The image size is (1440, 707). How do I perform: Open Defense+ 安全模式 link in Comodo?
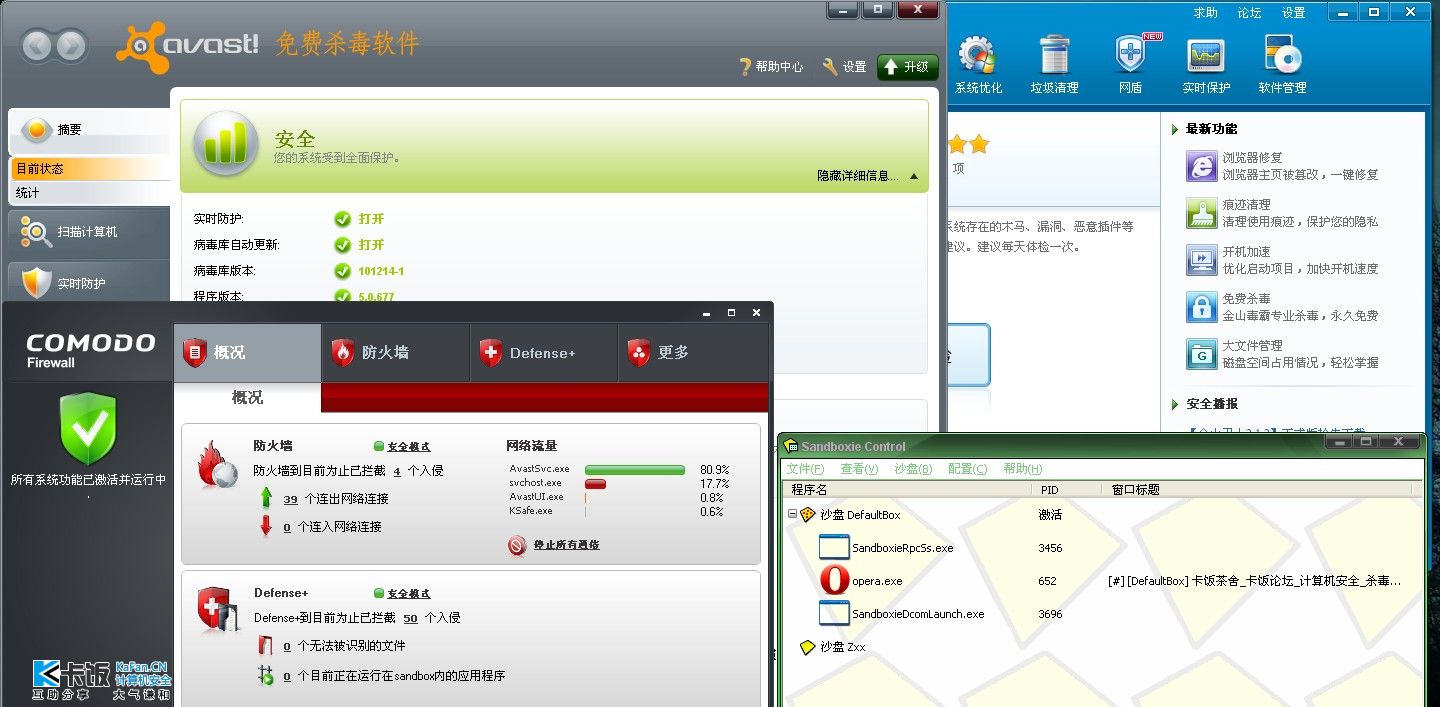(409, 593)
